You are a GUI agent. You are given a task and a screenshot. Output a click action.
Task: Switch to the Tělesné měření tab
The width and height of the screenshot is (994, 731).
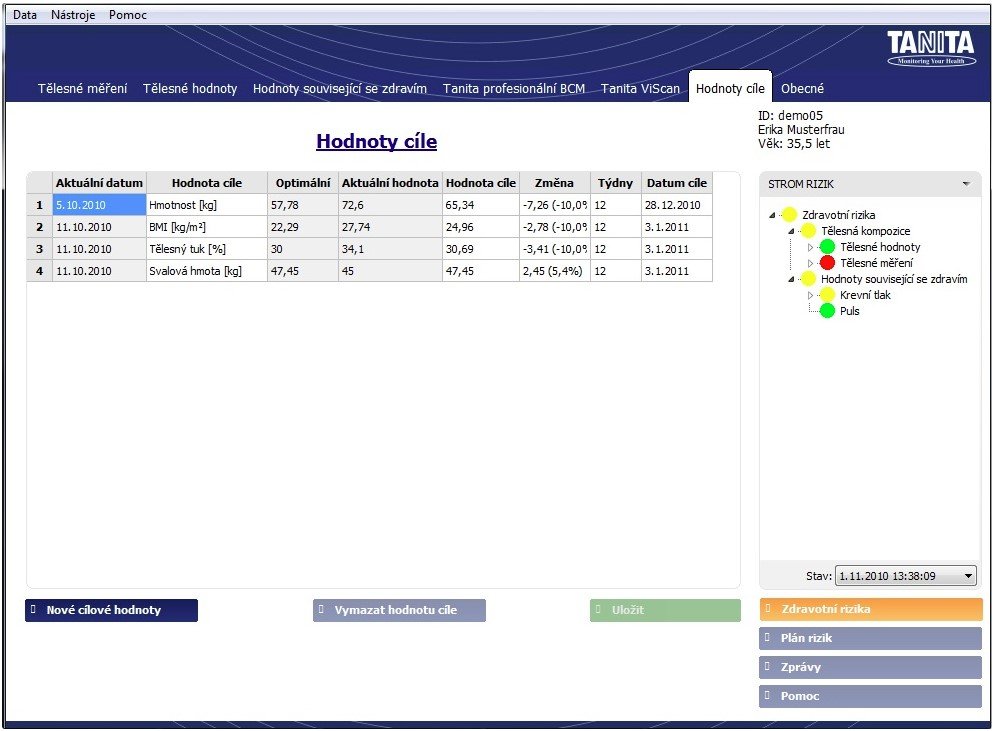tap(82, 88)
